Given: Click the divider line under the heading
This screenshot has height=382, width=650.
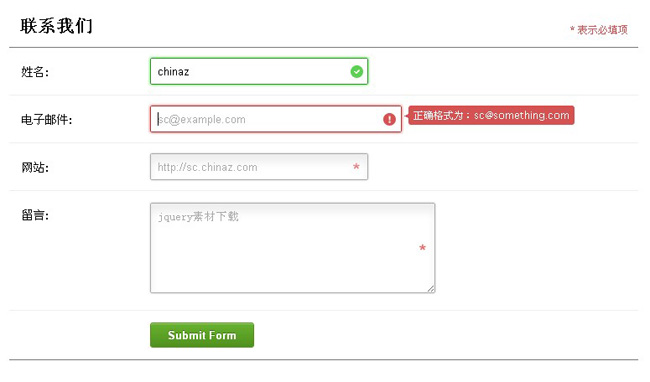Looking at the screenshot, I should pos(323,48).
